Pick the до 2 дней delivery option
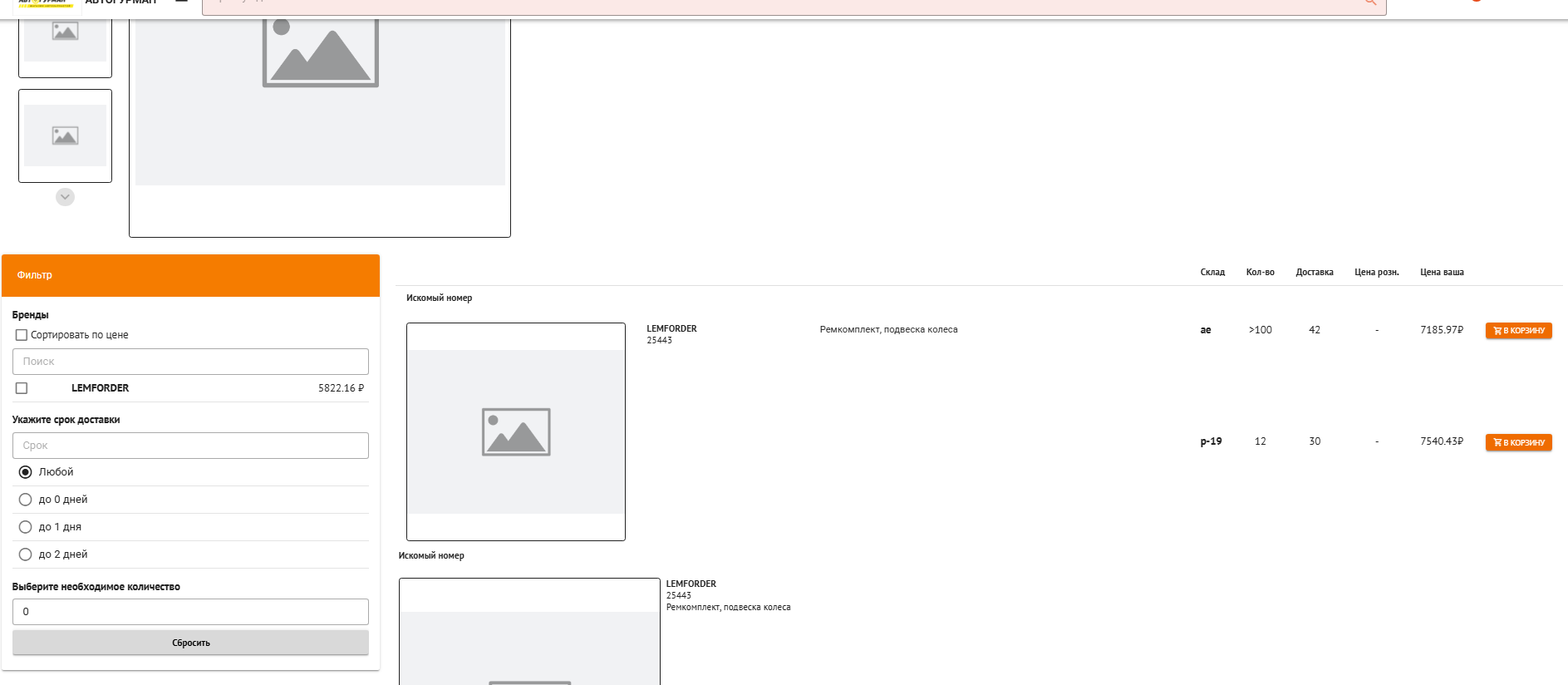 coord(26,554)
